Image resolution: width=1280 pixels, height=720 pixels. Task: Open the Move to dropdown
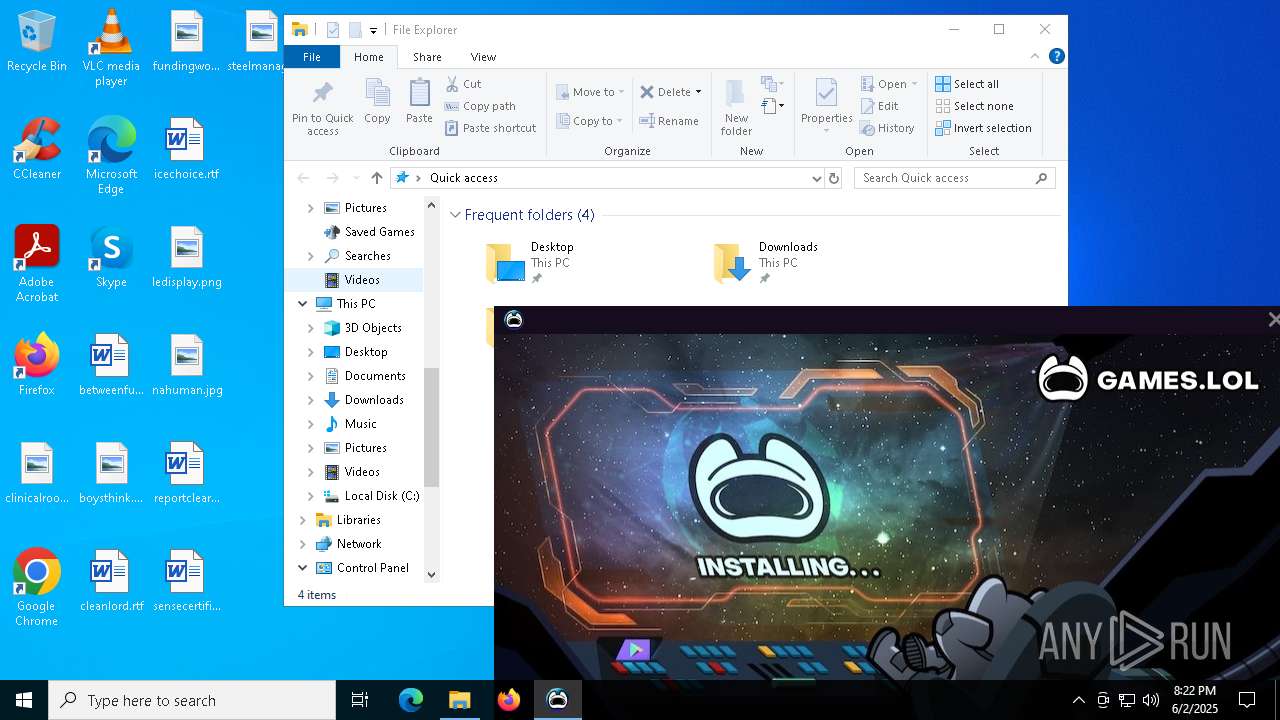tap(590, 92)
